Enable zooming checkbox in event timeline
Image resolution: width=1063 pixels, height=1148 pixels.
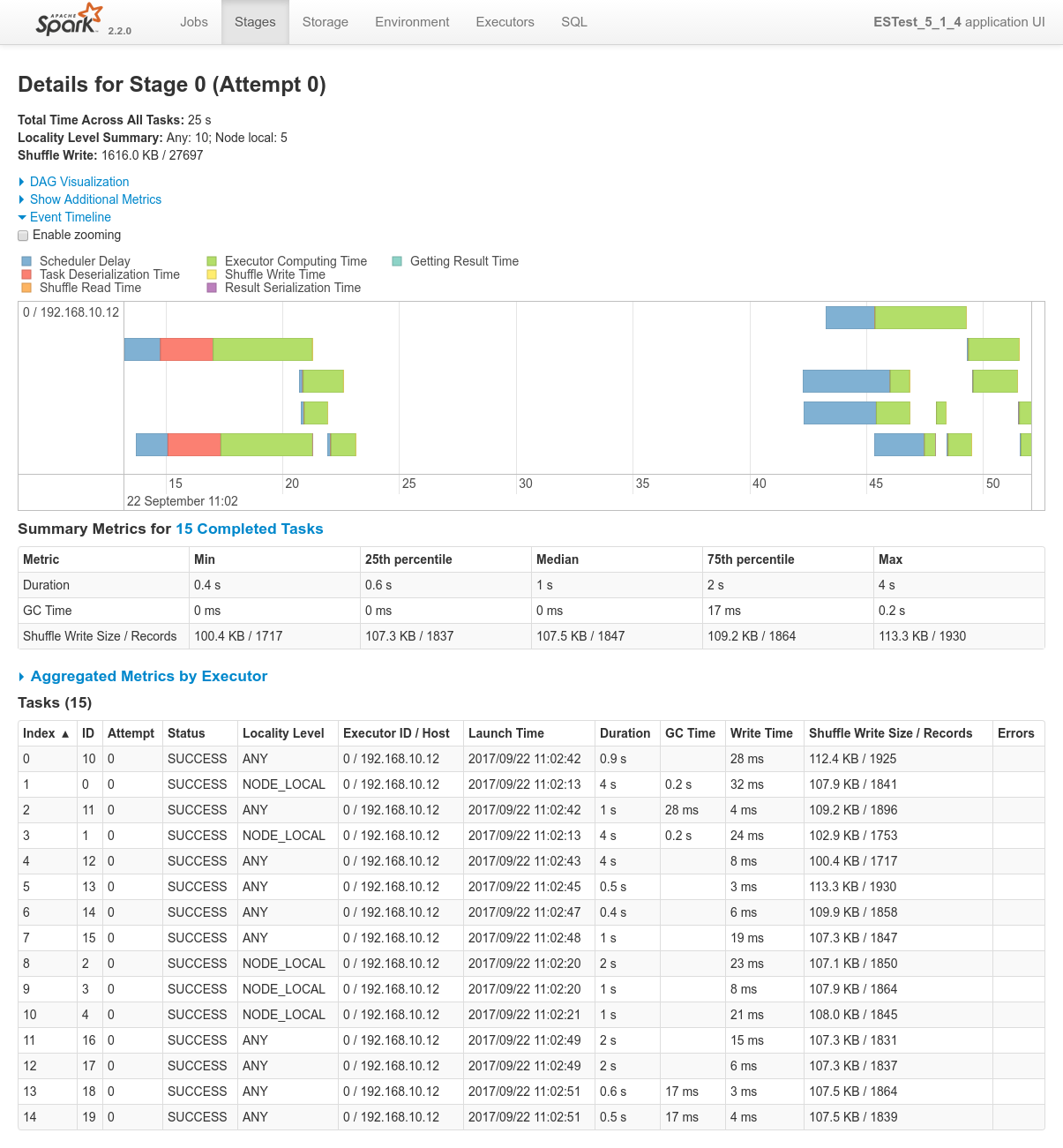click(23, 236)
